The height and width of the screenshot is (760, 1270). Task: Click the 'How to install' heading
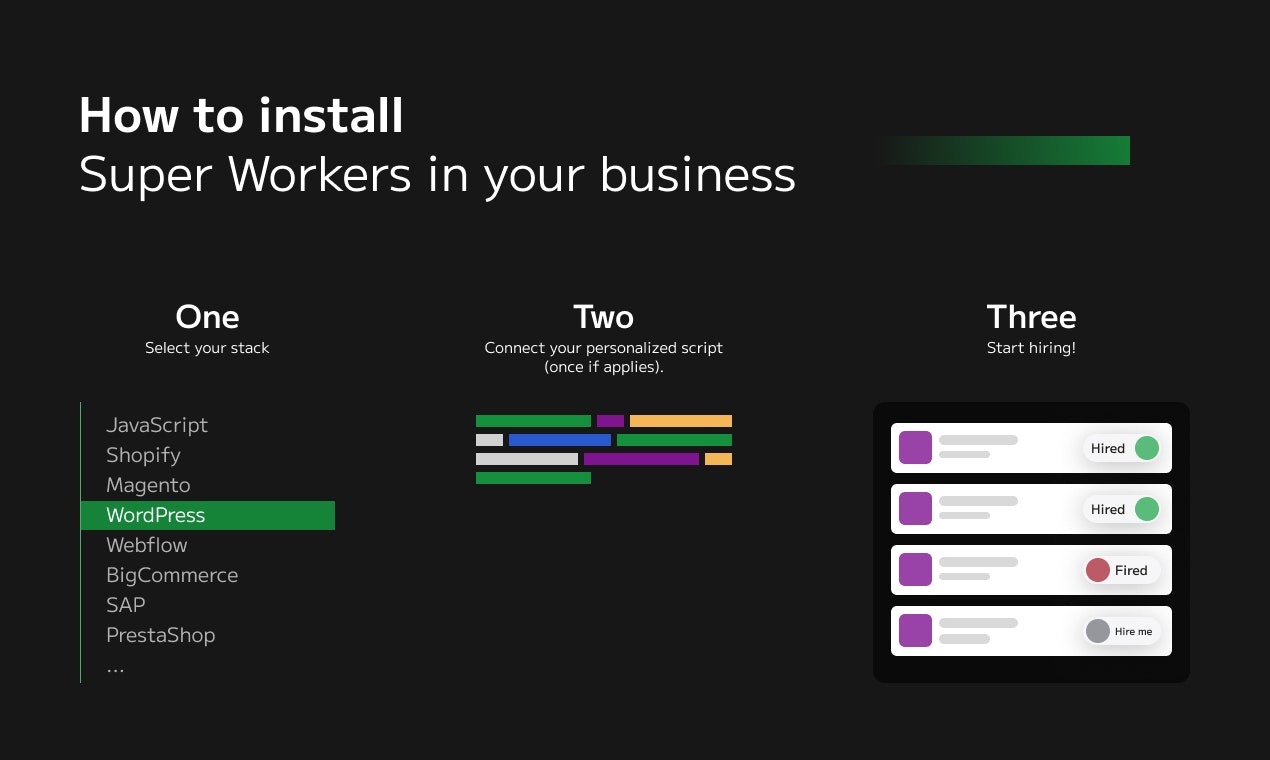241,115
